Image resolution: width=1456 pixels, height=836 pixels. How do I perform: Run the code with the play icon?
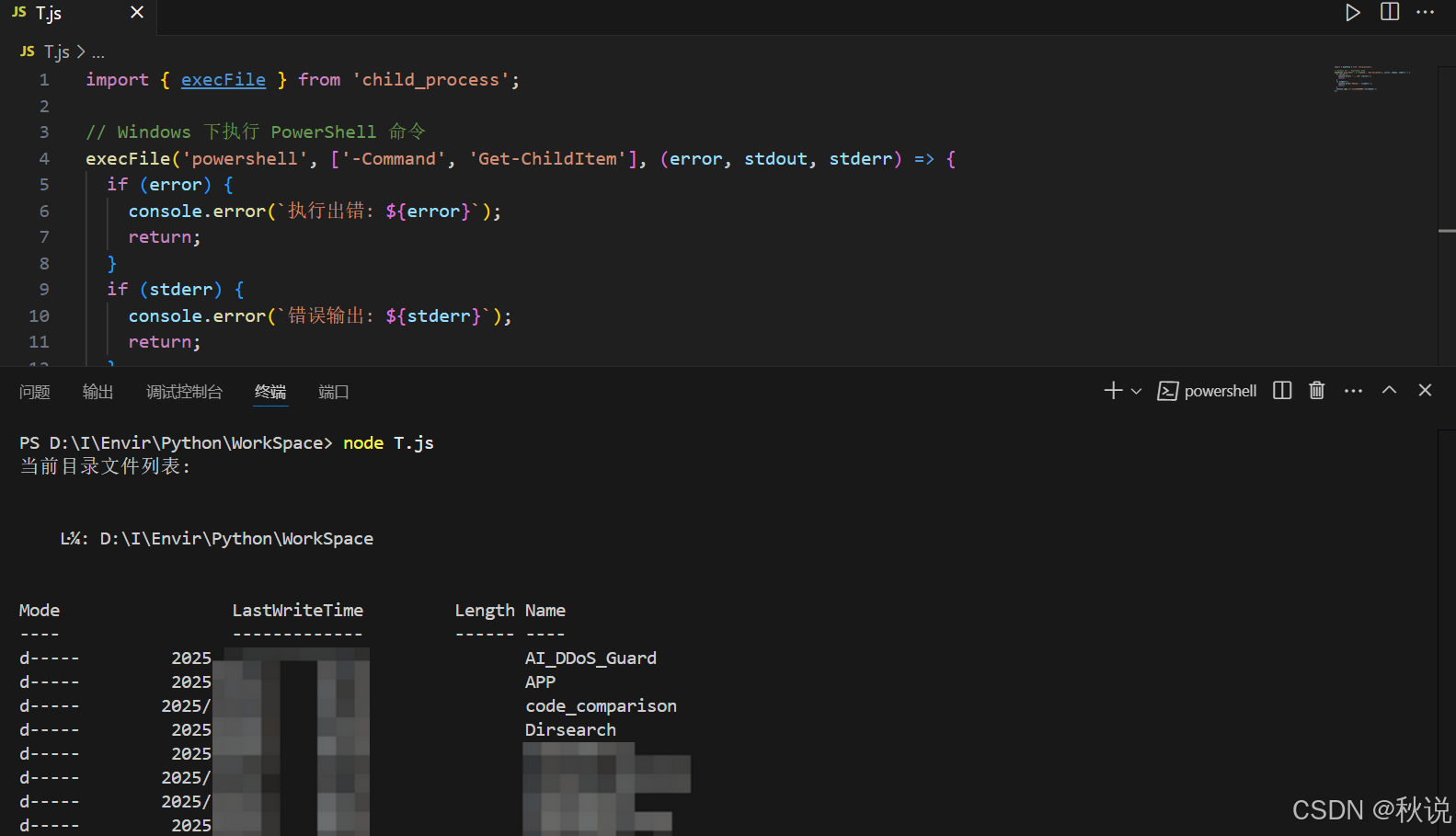coord(1352,13)
